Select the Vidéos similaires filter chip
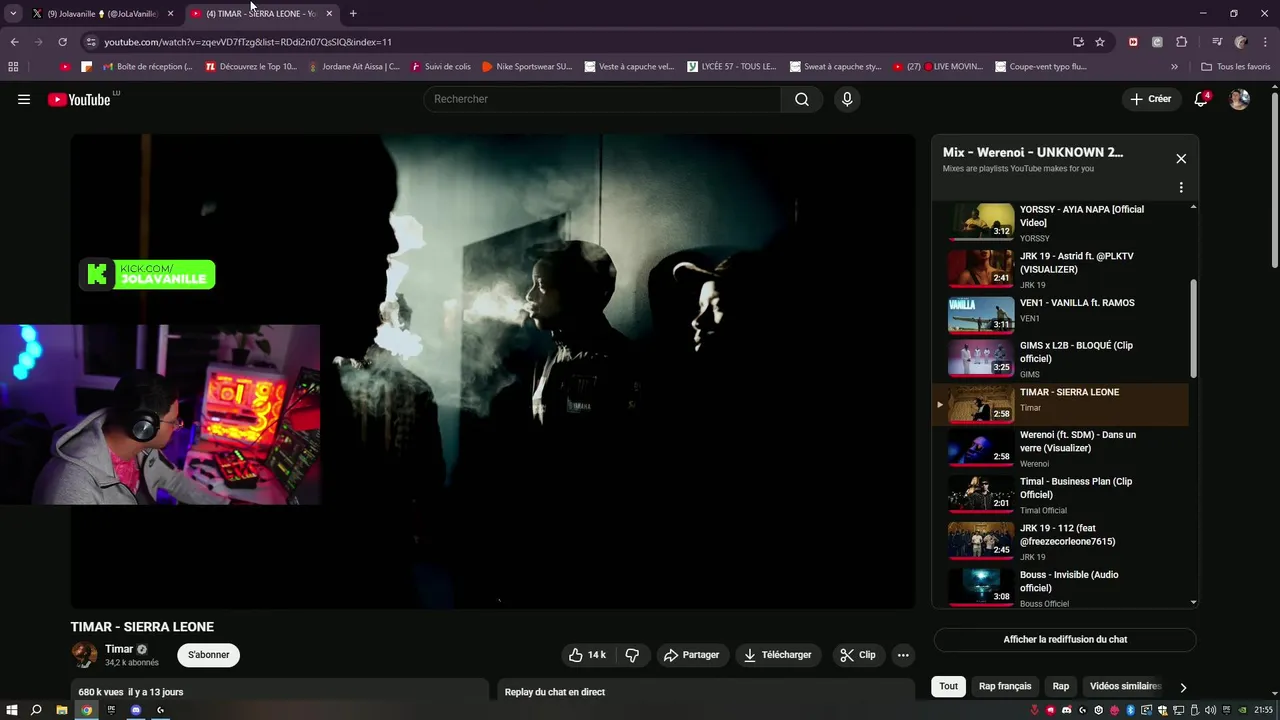Screen dimensions: 1280x720 tap(1125, 686)
